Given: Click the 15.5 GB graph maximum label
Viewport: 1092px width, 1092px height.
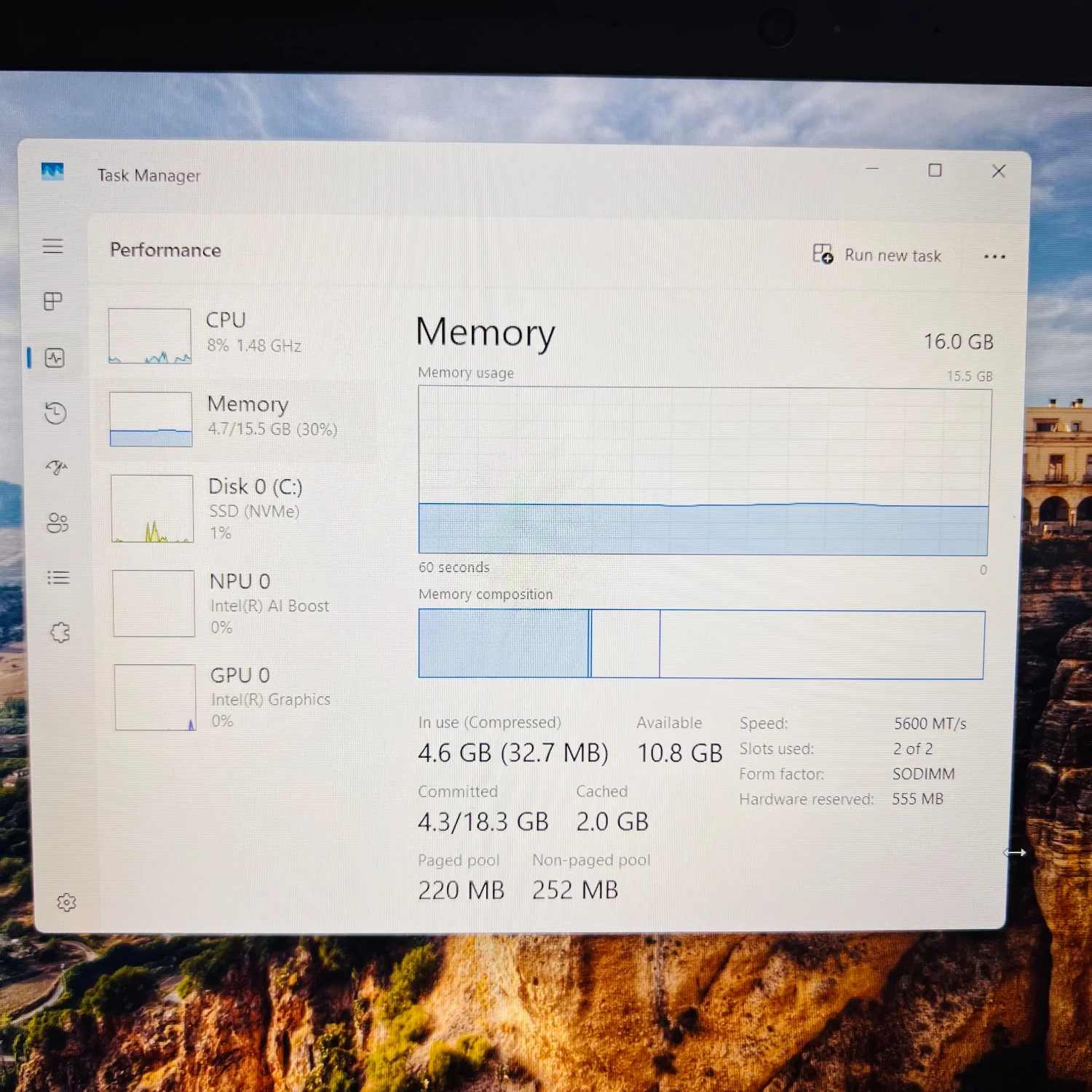Looking at the screenshot, I should 969,376.
